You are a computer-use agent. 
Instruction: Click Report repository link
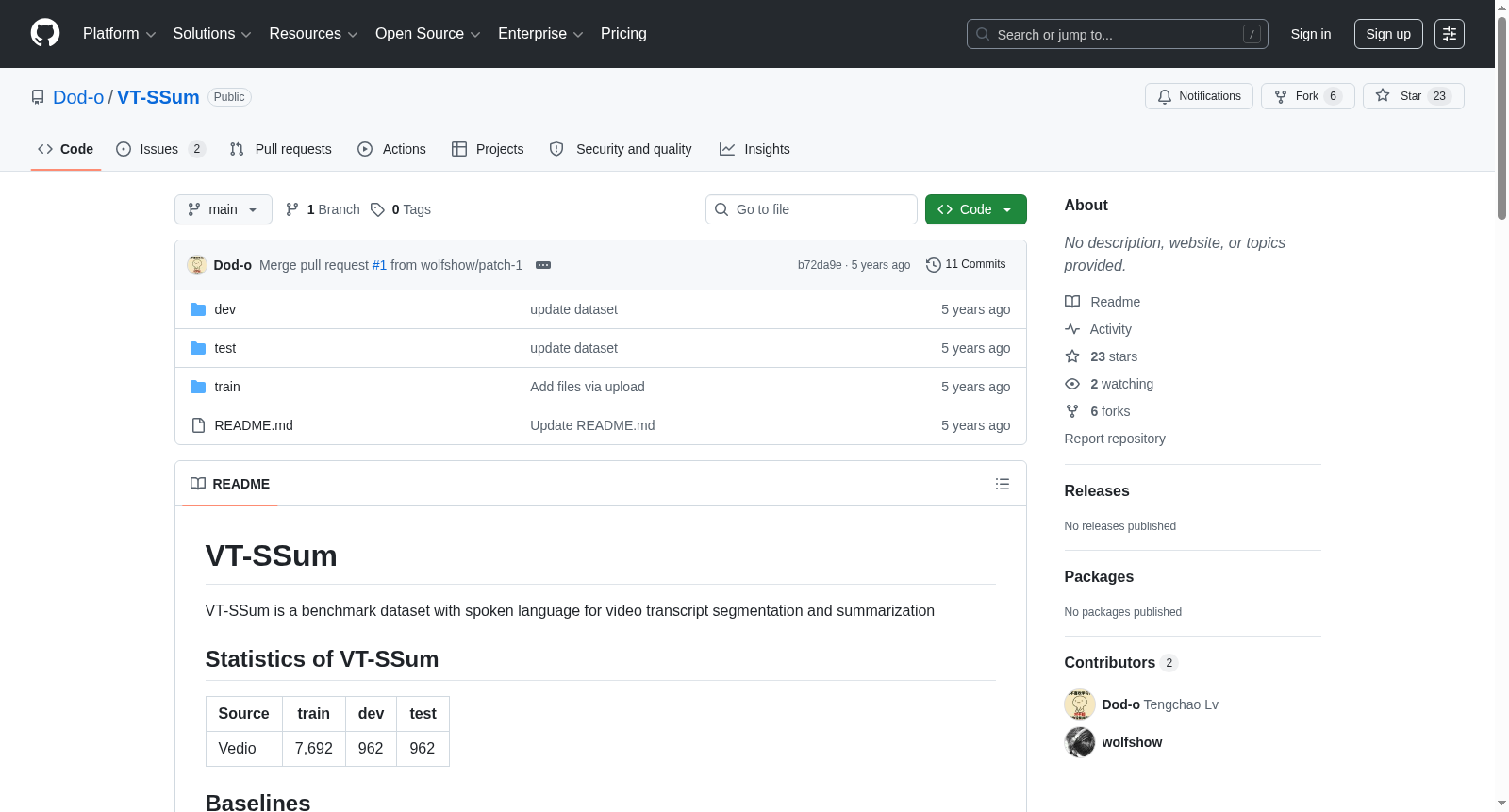pos(1115,439)
